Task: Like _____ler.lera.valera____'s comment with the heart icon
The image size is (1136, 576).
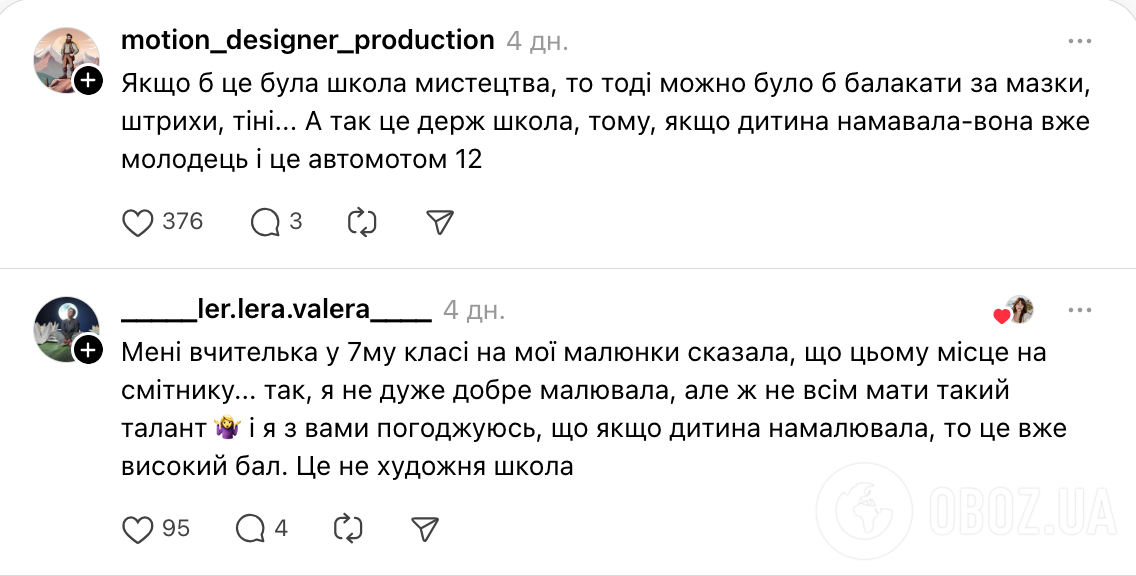Action: click(x=136, y=529)
